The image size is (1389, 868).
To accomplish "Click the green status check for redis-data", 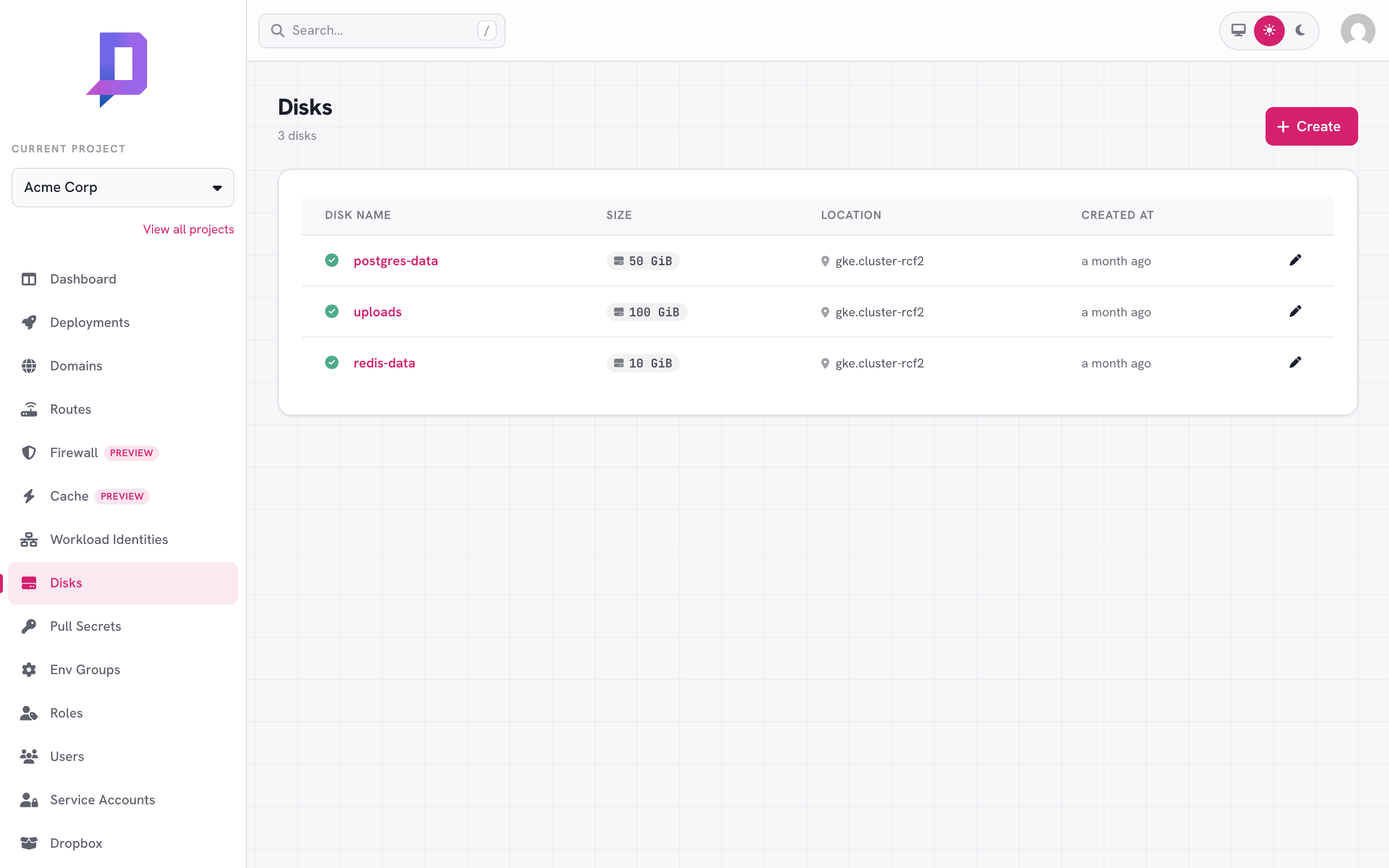I will click(x=332, y=363).
